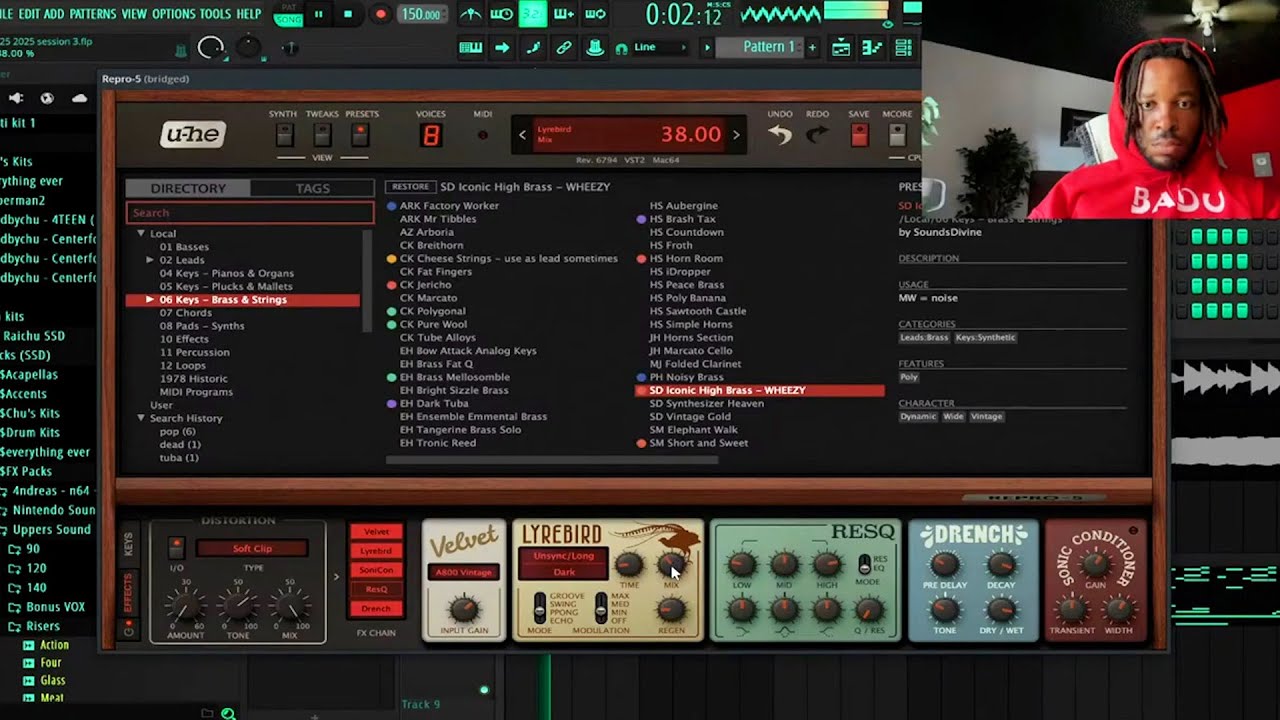Arm the red record button

(x=380, y=14)
